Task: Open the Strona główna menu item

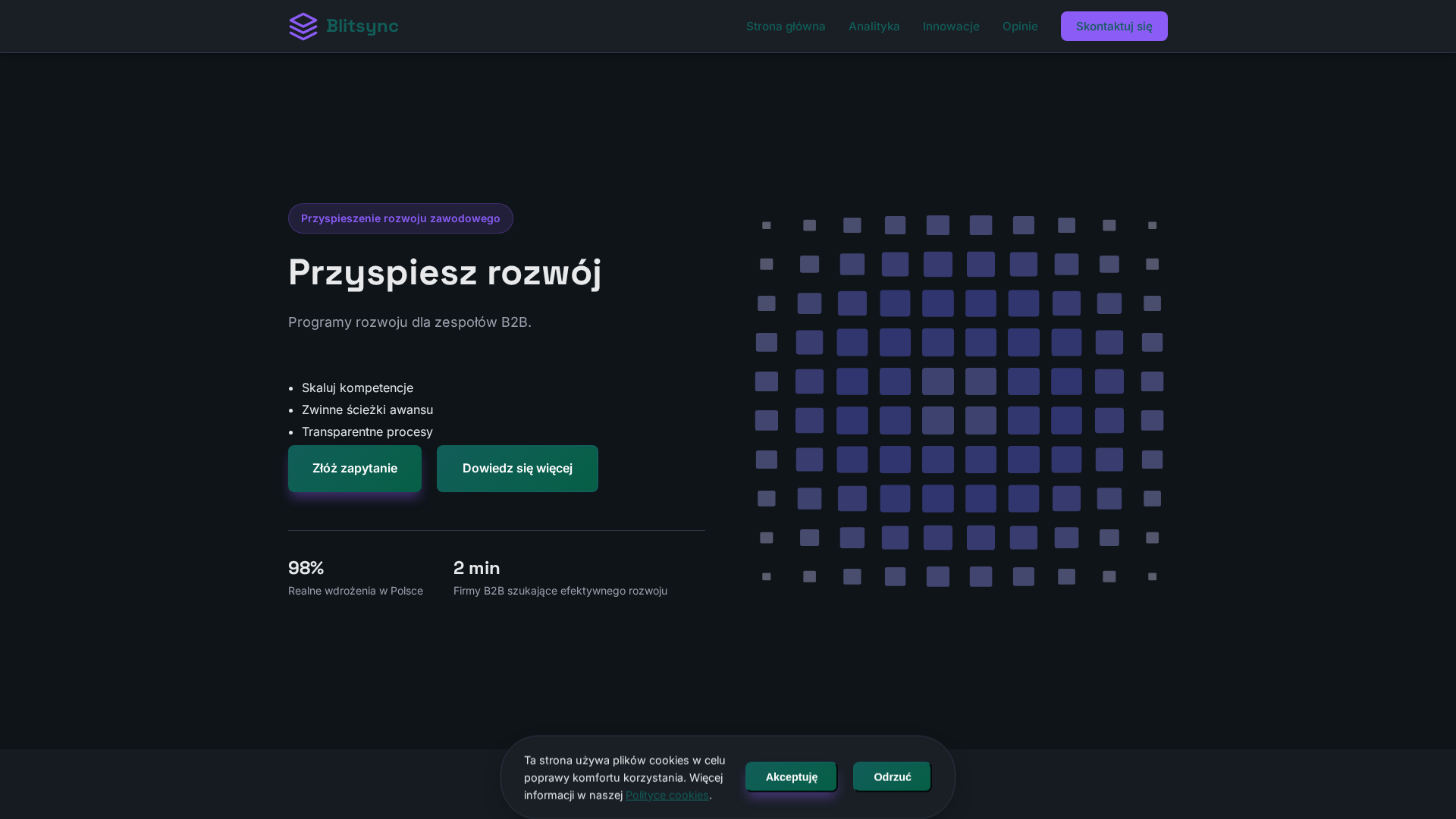Action: tap(786, 27)
